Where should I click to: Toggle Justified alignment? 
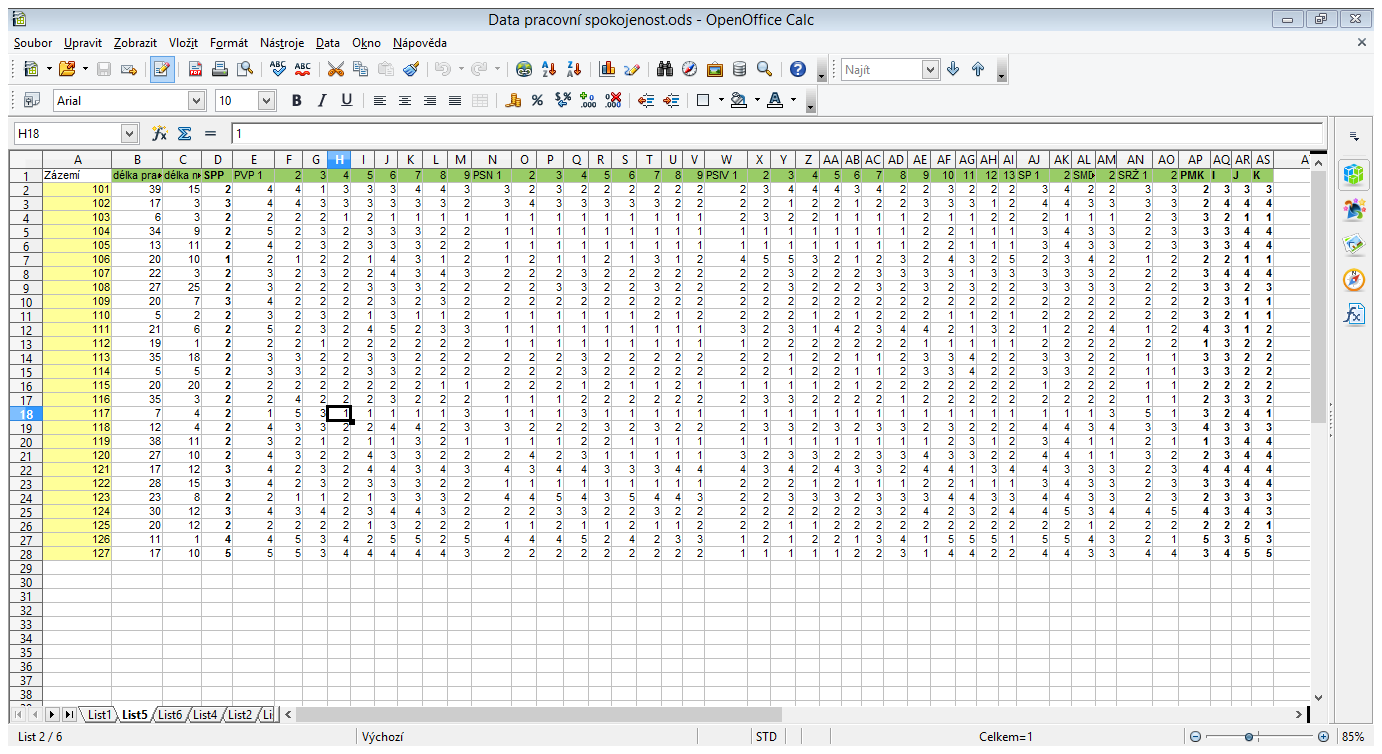coord(455,100)
